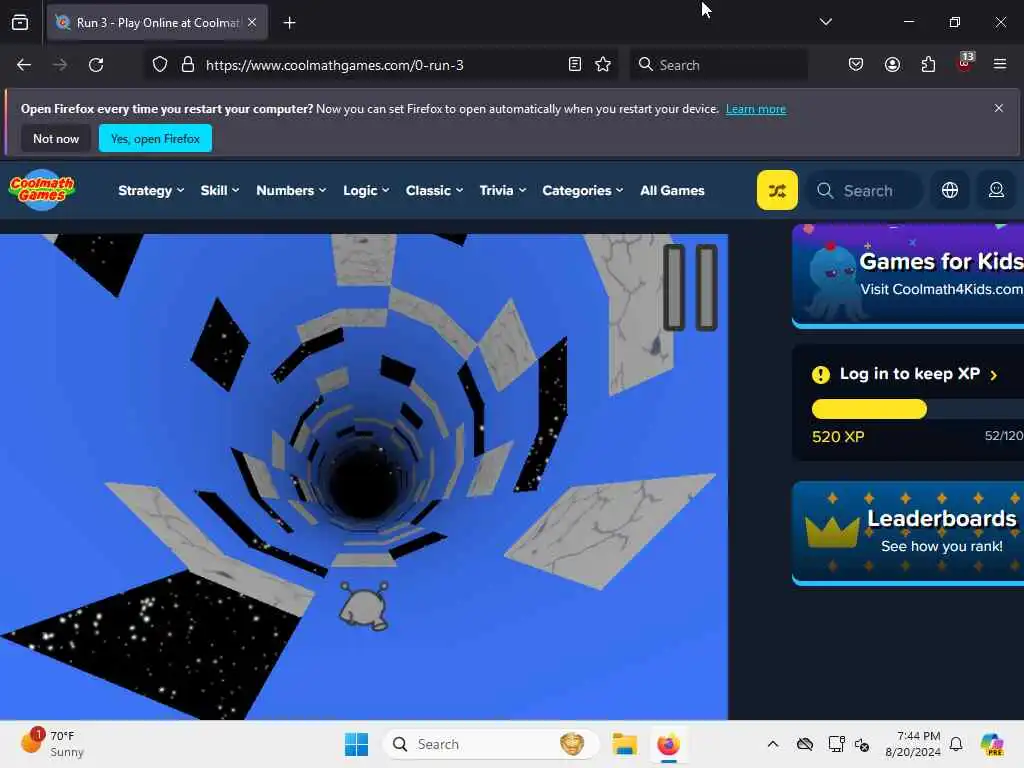1024x768 pixels.
Task: Click the Not now button
Action: coord(56,138)
